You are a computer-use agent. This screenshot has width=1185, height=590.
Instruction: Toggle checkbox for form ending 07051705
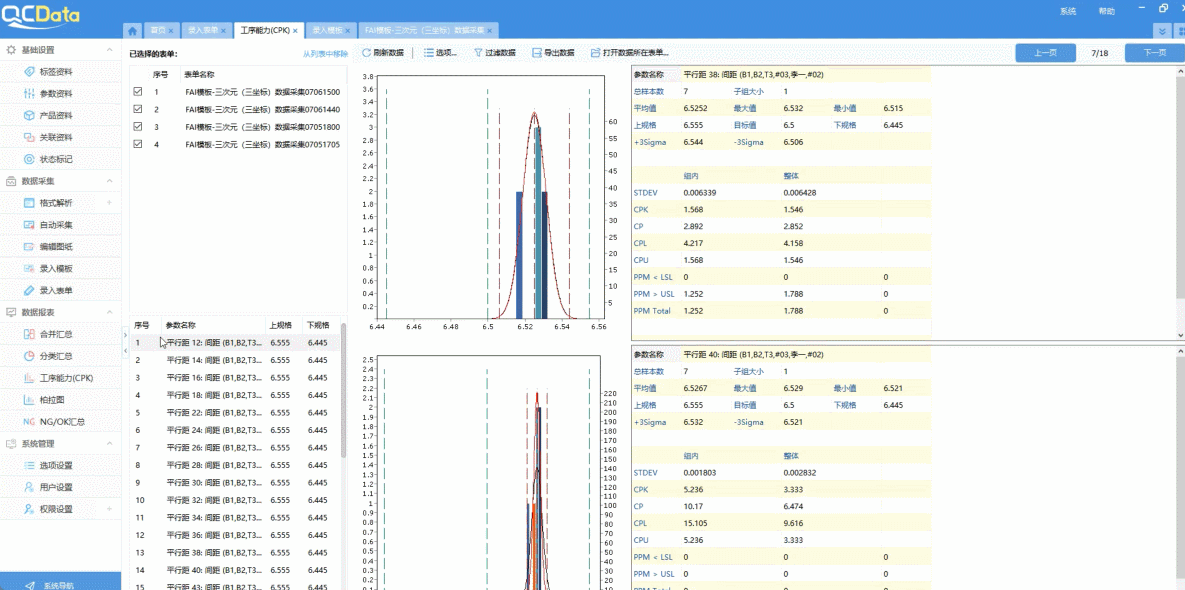click(x=138, y=144)
